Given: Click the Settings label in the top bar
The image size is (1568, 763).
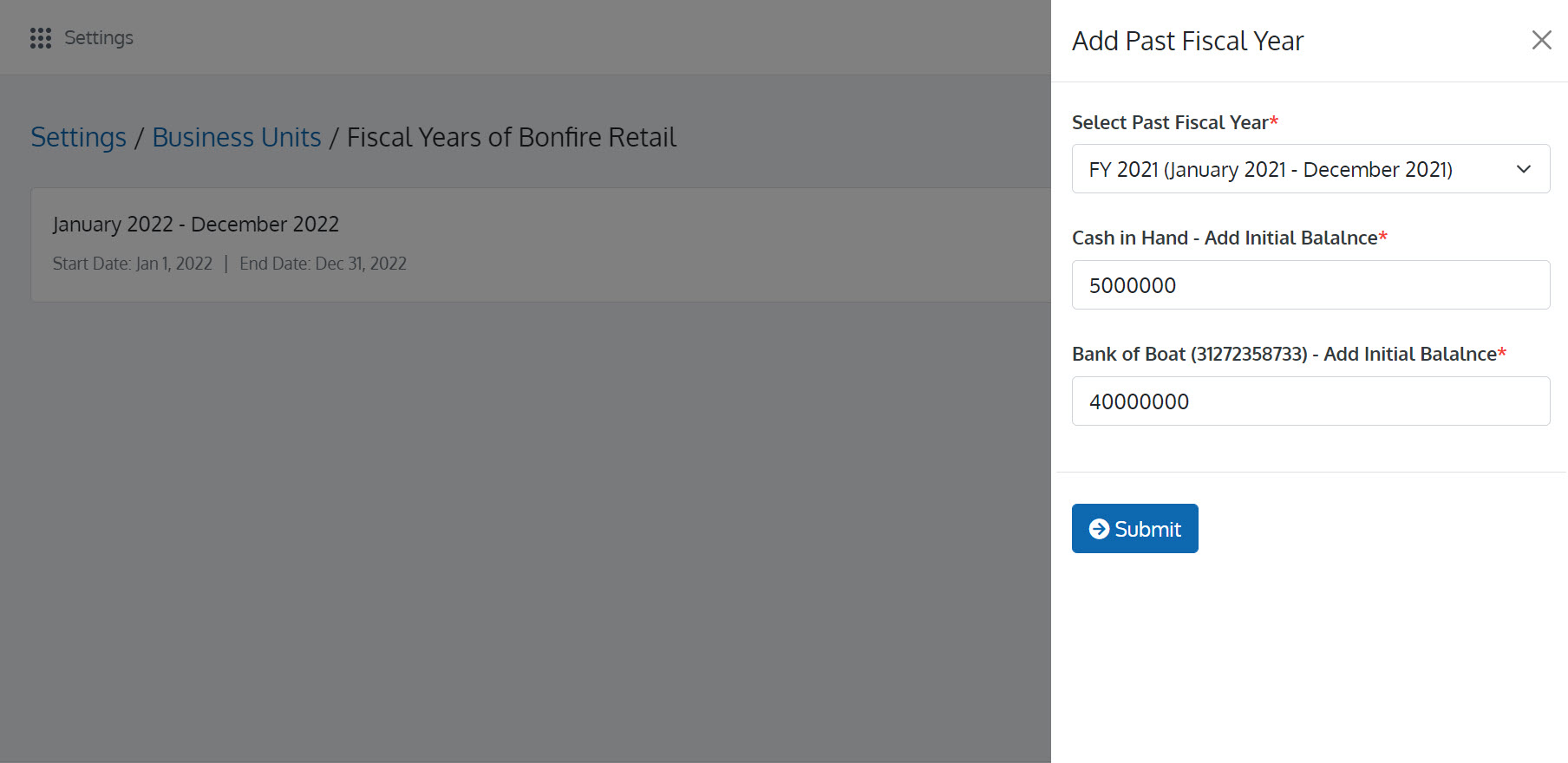Looking at the screenshot, I should pos(99,38).
